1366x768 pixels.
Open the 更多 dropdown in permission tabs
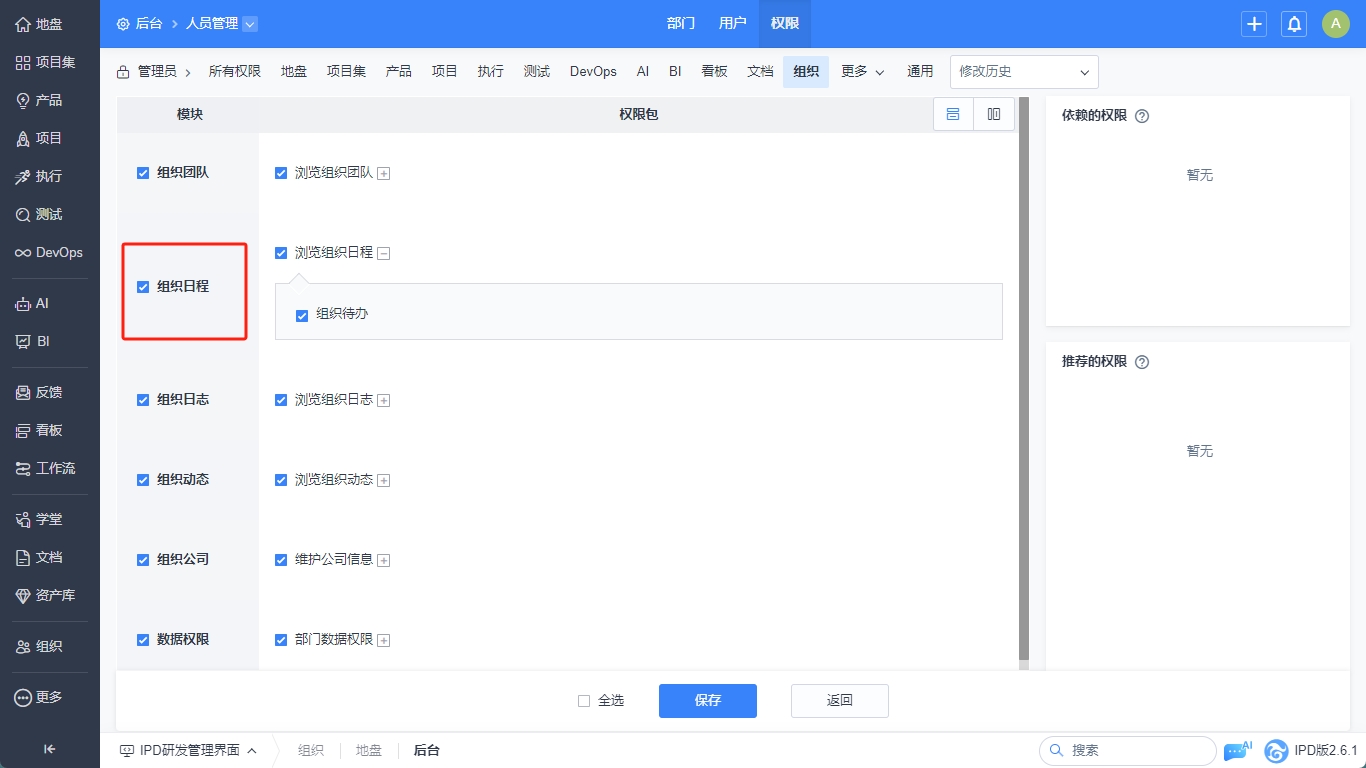tap(862, 72)
